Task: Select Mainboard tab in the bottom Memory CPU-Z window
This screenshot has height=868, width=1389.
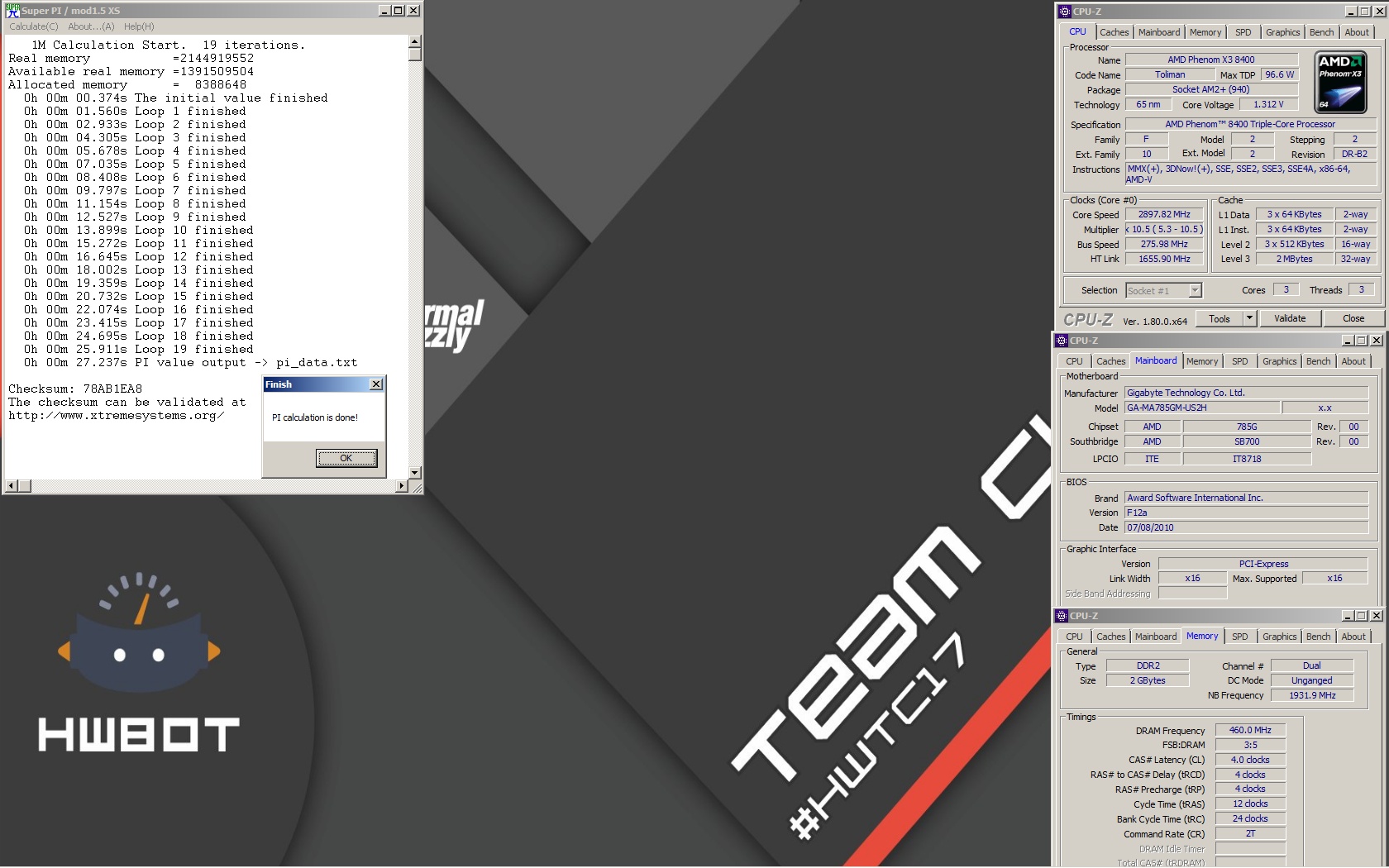Action: 1156,637
